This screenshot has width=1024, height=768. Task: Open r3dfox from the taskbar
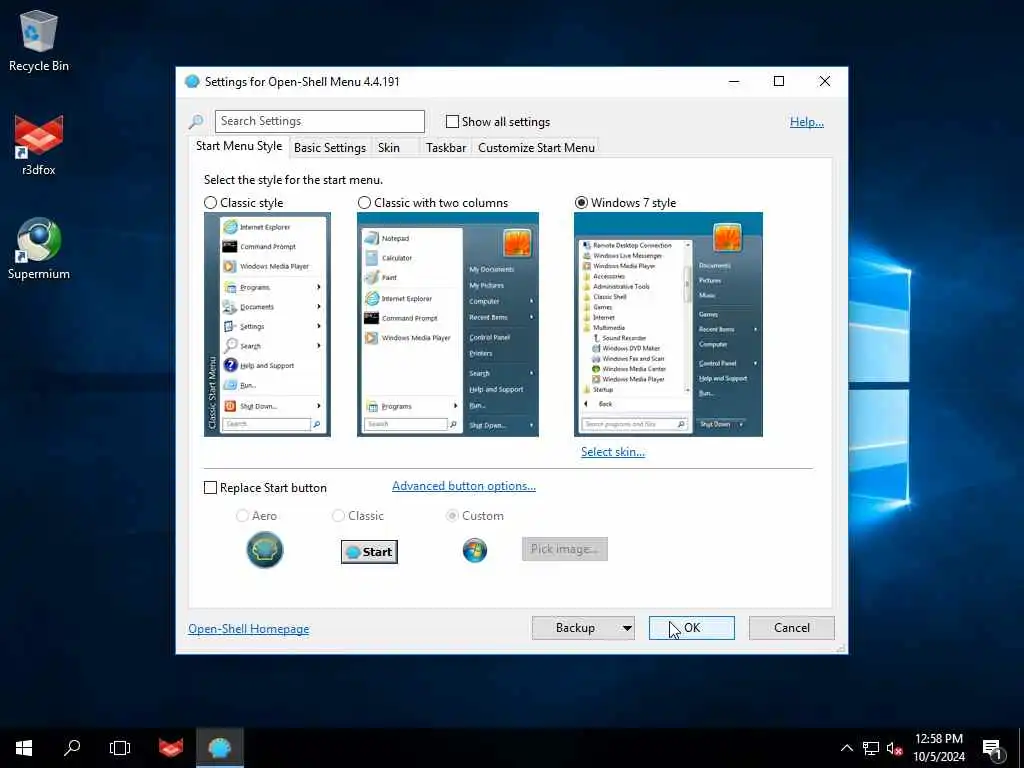tap(170, 748)
